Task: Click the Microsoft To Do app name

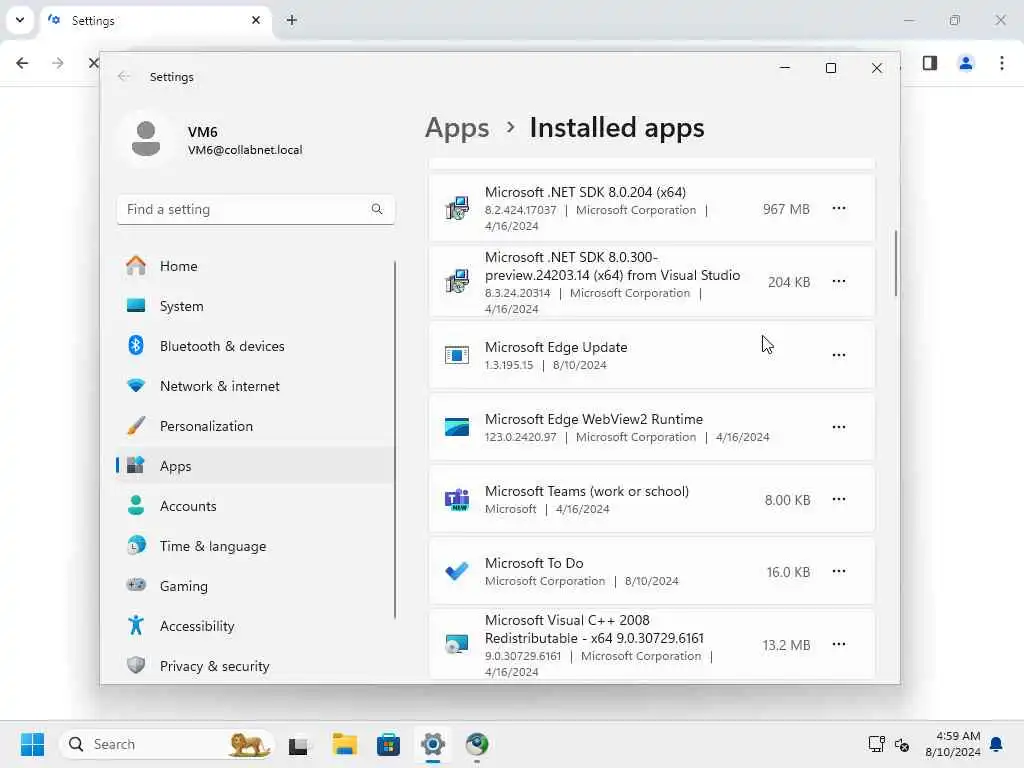Action: pos(534,563)
